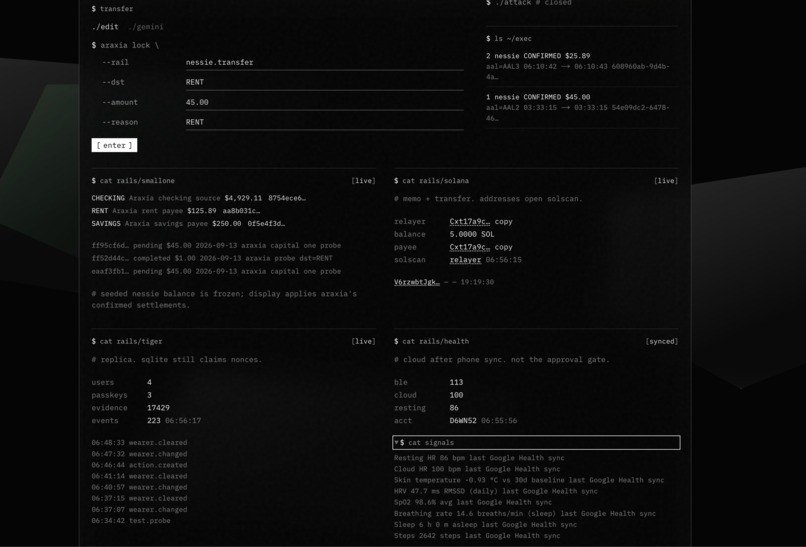Select the balance value '5.0000 SOL'
Viewport: 806px width, 547px height.
click(x=472, y=234)
